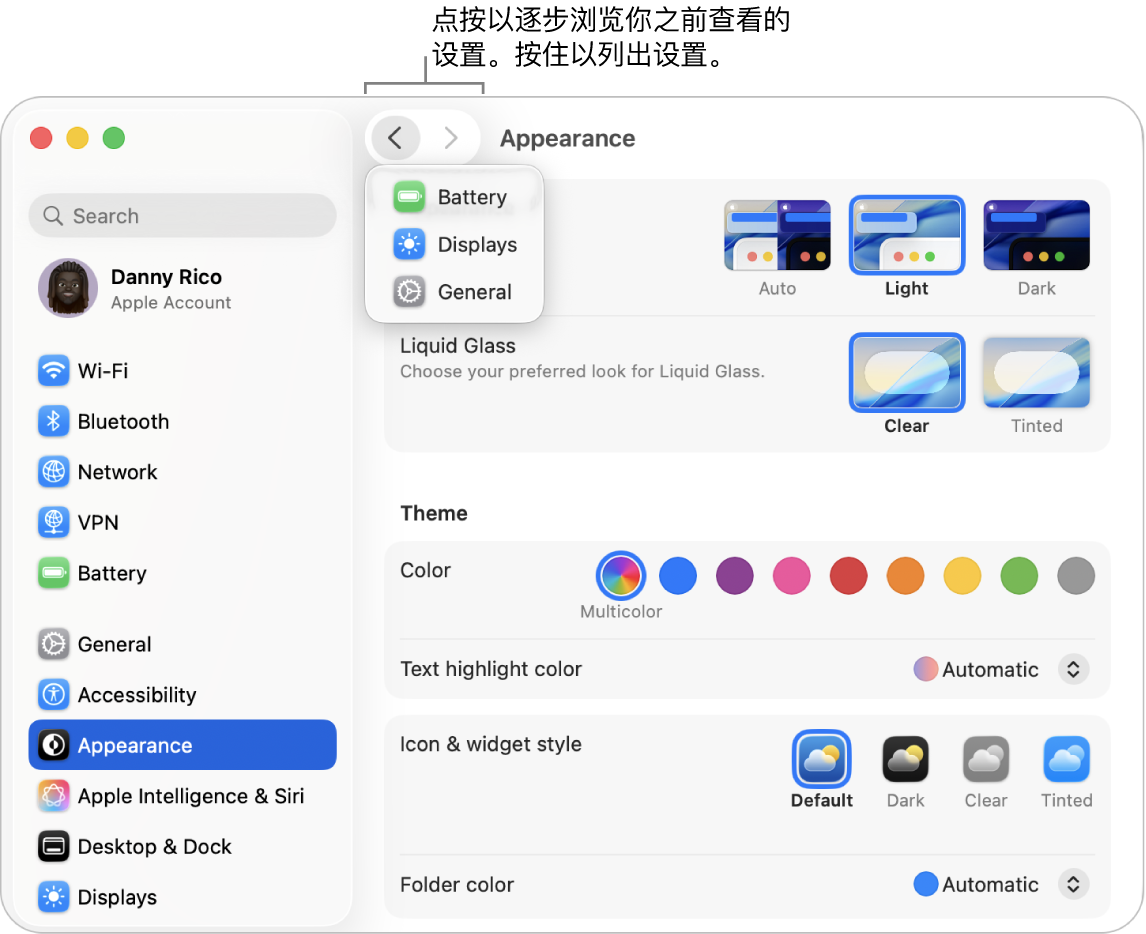Image resolution: width=1146 pixels, height=934 pixels.
Task: Select the purple theme color
Action: click(735, 575)
